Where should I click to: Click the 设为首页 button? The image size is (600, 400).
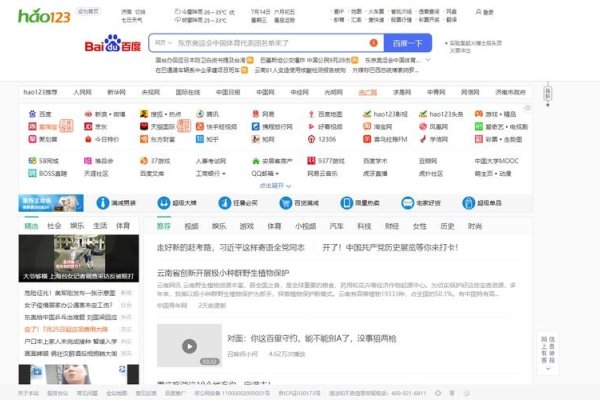coord(88,11)
